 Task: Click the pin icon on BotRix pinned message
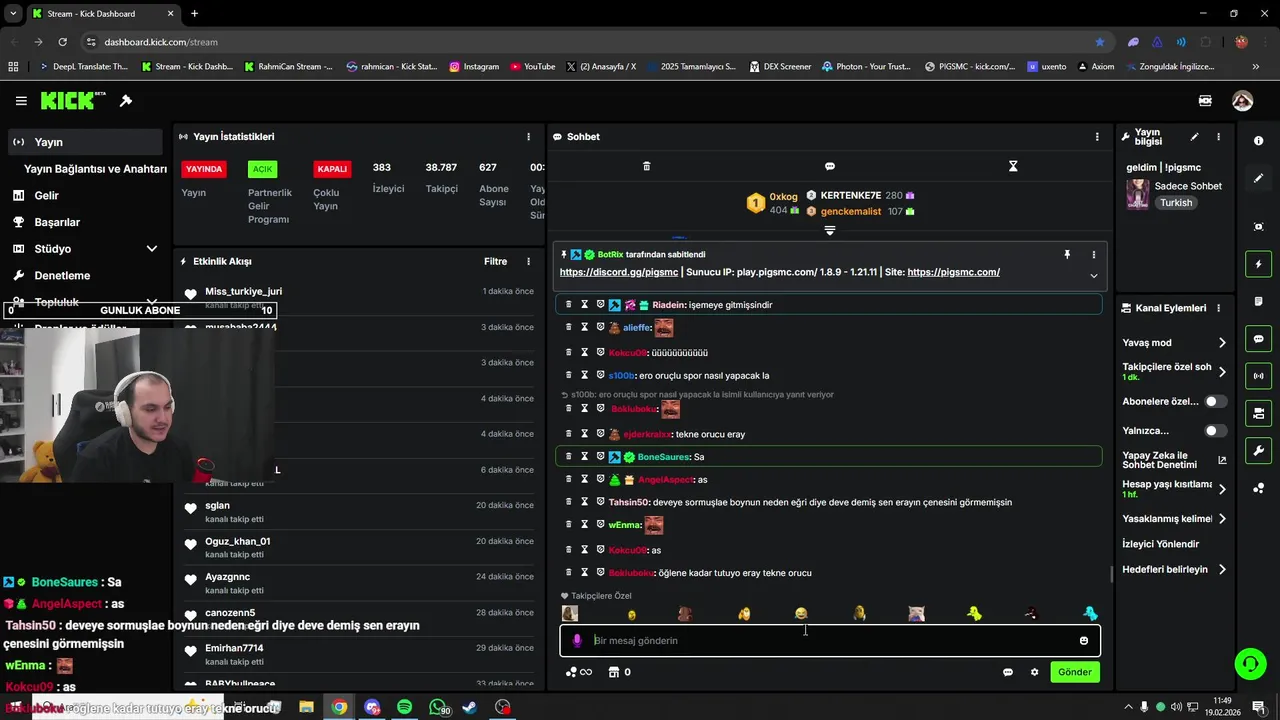tap(1067, 255)
